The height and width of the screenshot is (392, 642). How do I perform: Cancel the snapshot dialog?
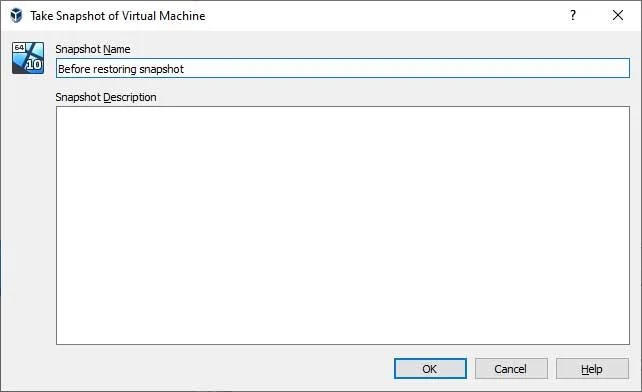click(511, 369)
